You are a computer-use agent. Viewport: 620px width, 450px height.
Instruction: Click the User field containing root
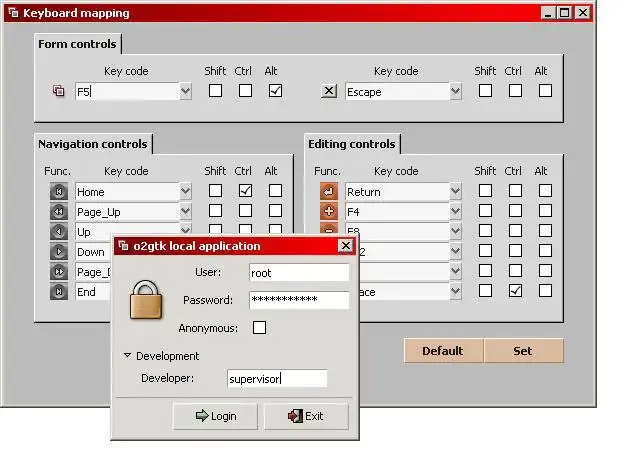299,272
